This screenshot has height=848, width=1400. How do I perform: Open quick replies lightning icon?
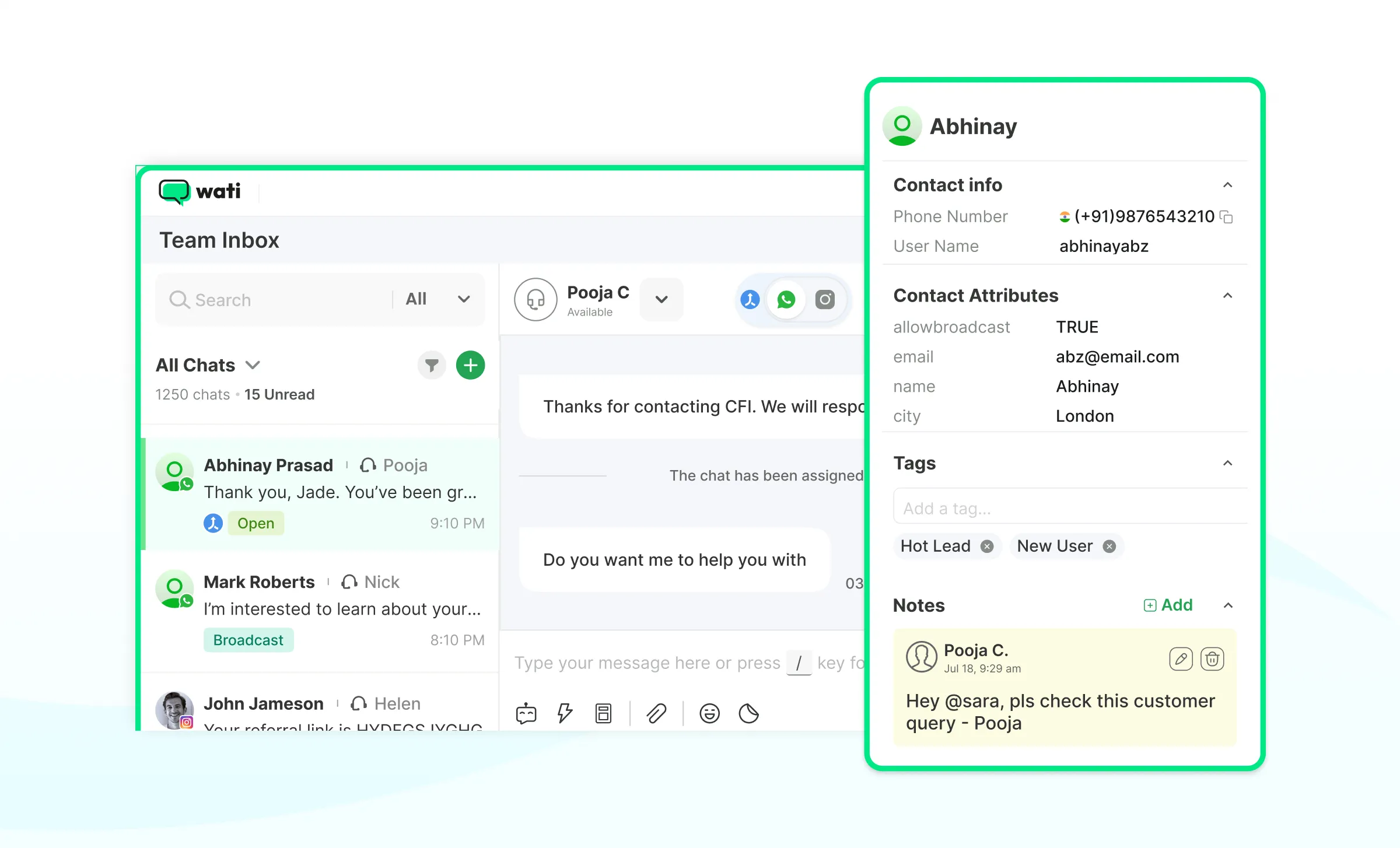point(565,713)
